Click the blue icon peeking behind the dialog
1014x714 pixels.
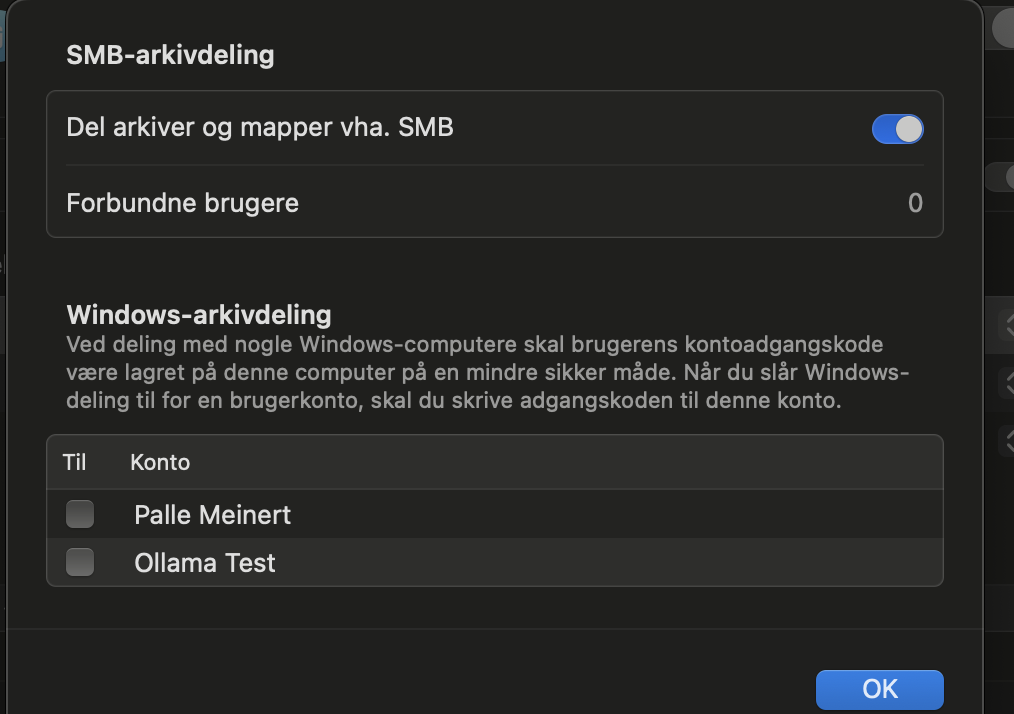click(x=3, y=30)
